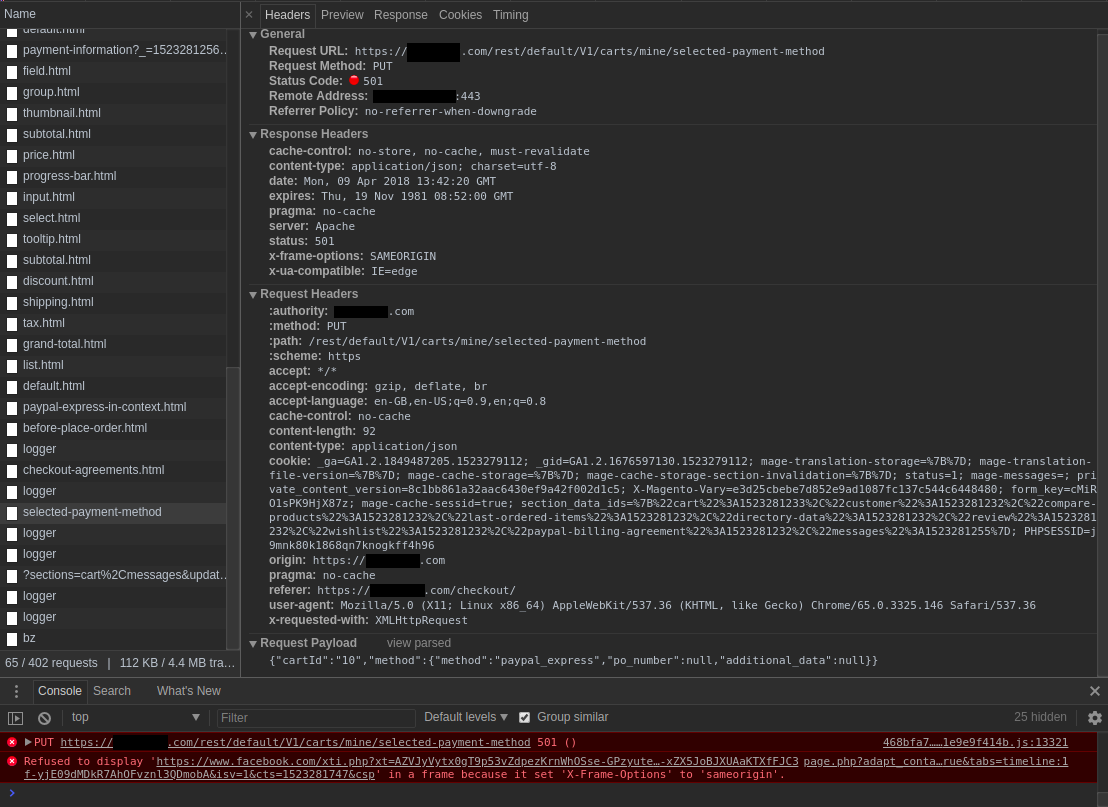Collapse the Response Headers section
Image resolution: width=1108 pixels, height=807 pixels.
pos(253,135)
